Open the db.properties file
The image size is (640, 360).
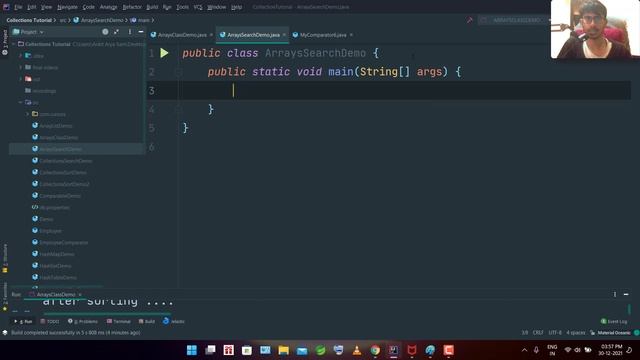pos(54,208)
